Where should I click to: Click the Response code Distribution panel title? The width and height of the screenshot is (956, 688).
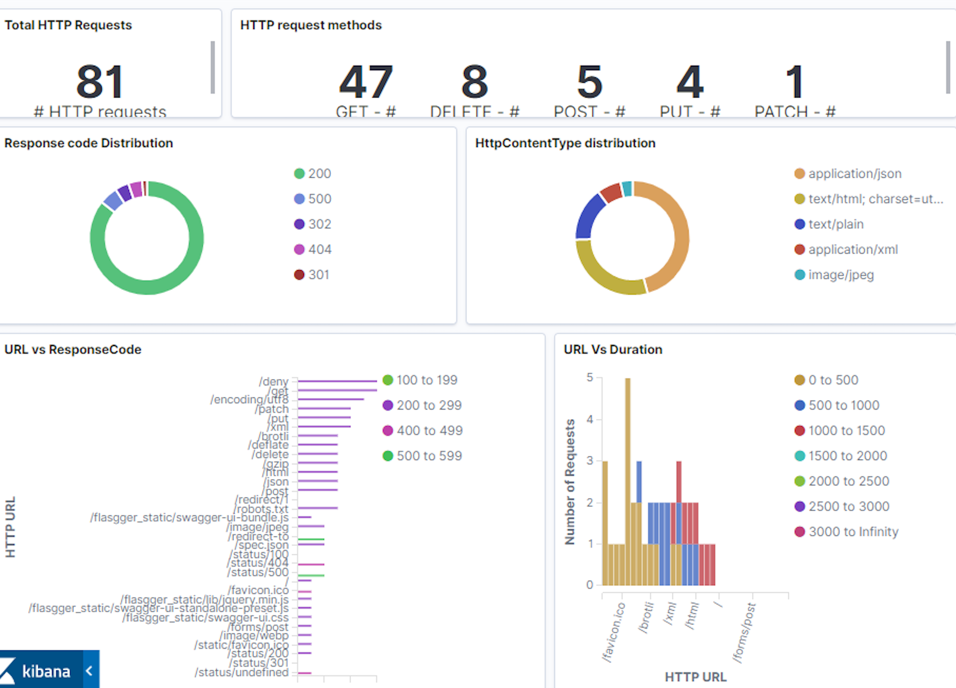[x=88, y=143]
